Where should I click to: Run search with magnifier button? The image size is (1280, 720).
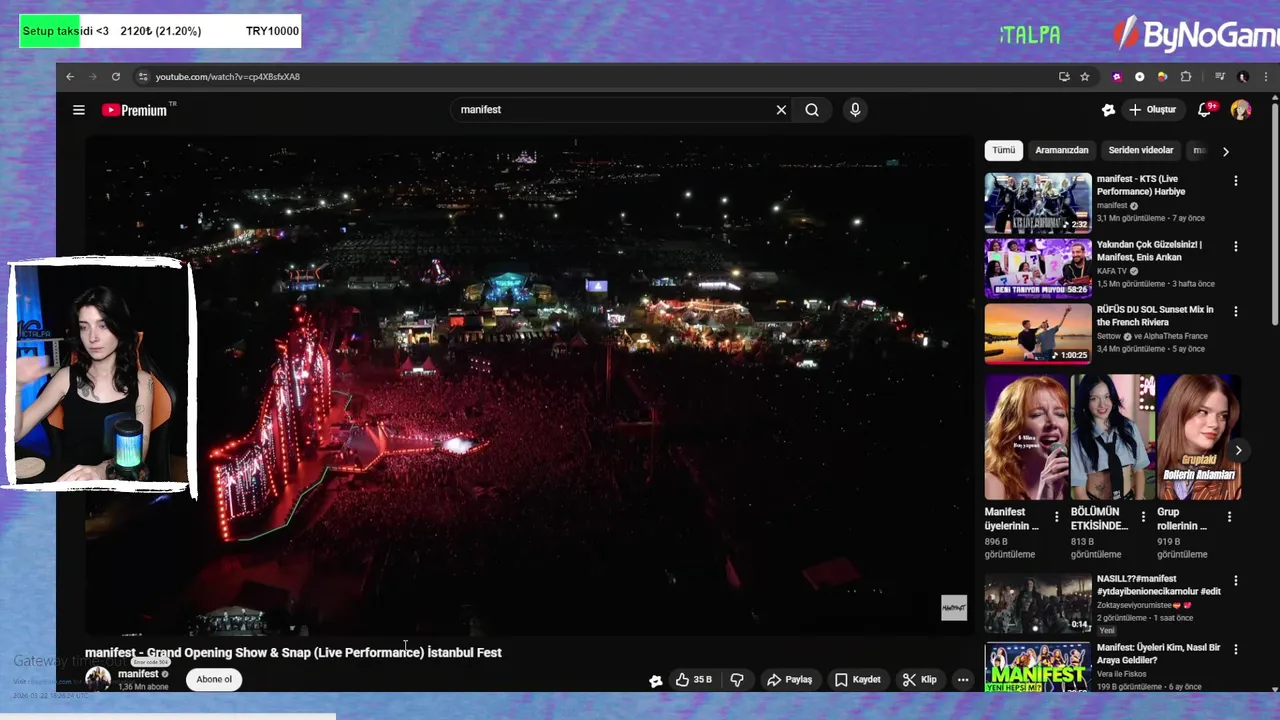812,110
